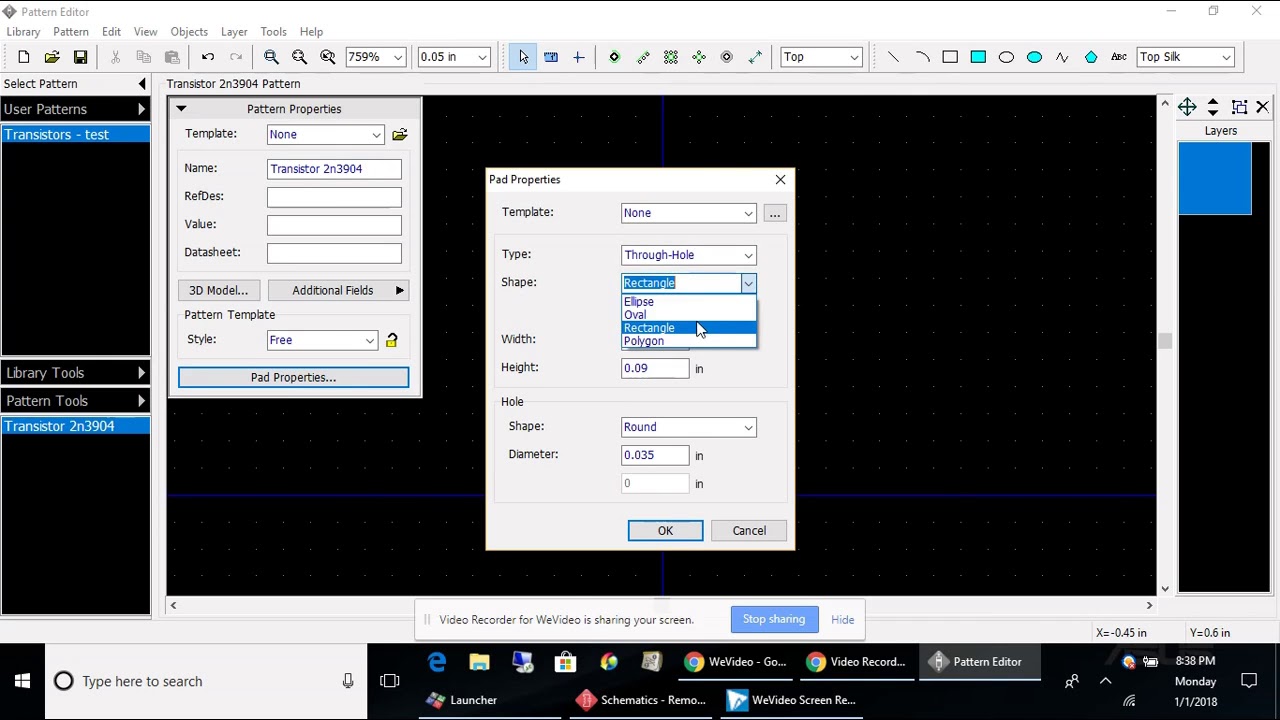Click the Undo arrow in the toolbar
Image resolution: width=1280 pixels, height=720 pixels.
208,57
